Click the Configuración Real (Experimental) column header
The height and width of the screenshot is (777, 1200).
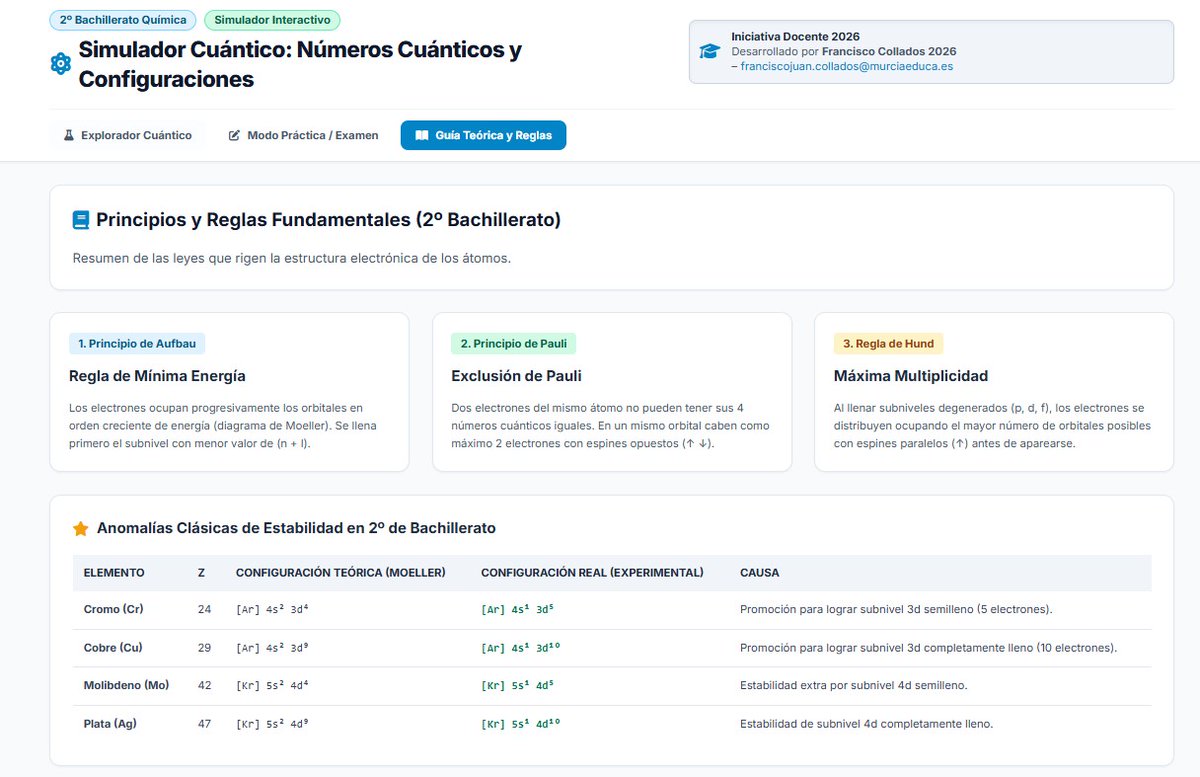592,573
